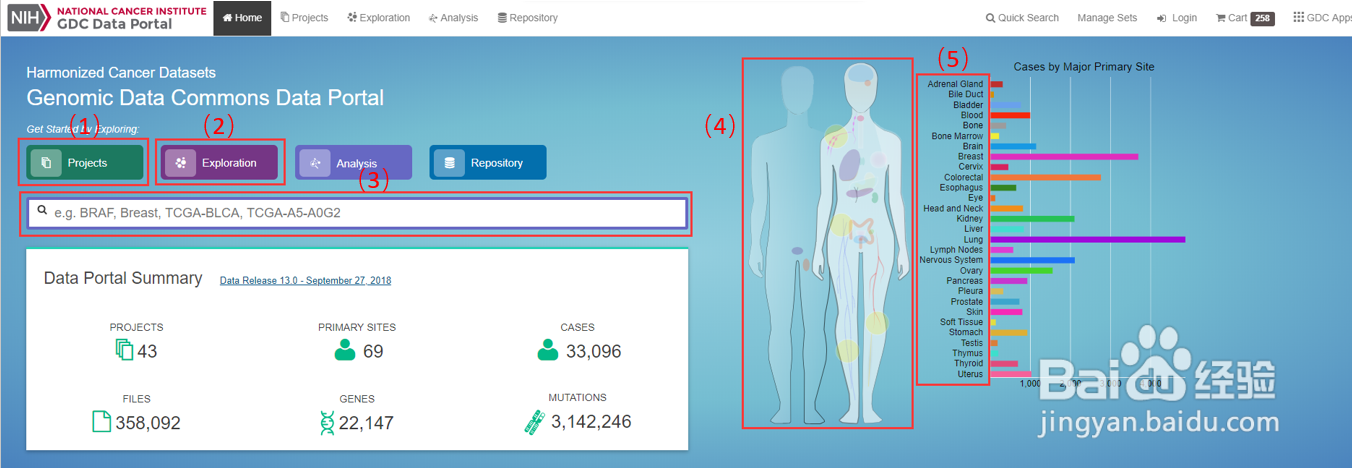Click the Login link

(1177, 18)
